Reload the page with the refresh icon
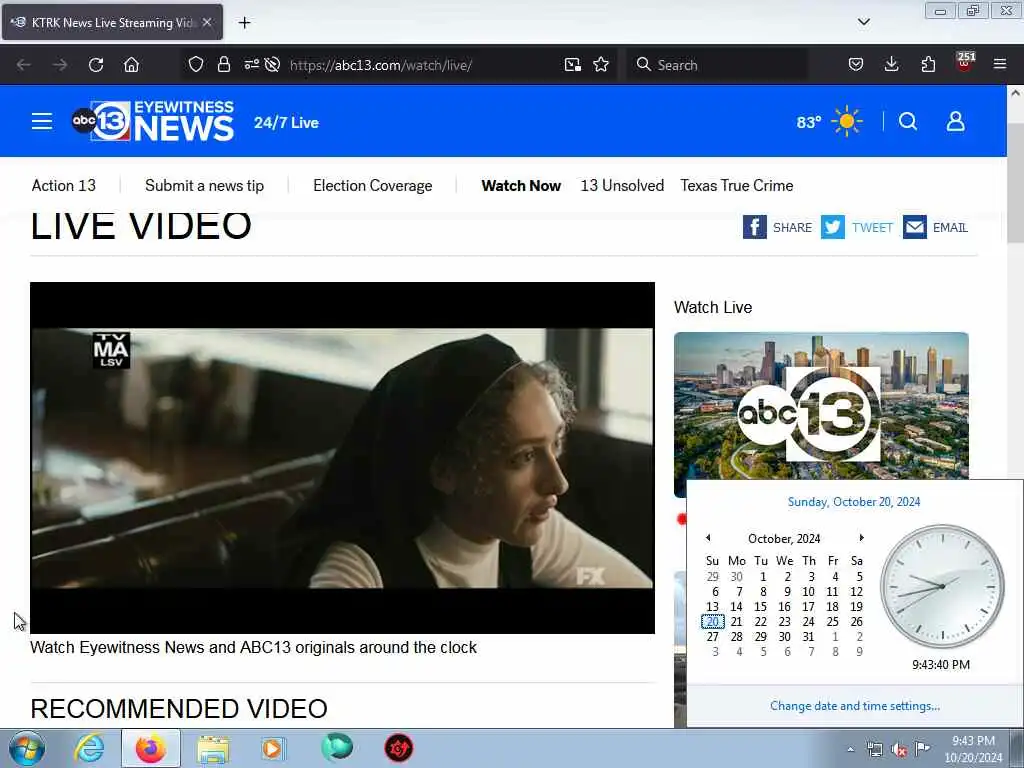Image resolution: width=1024 pixels, height=768 pixels. click(96, 65)
